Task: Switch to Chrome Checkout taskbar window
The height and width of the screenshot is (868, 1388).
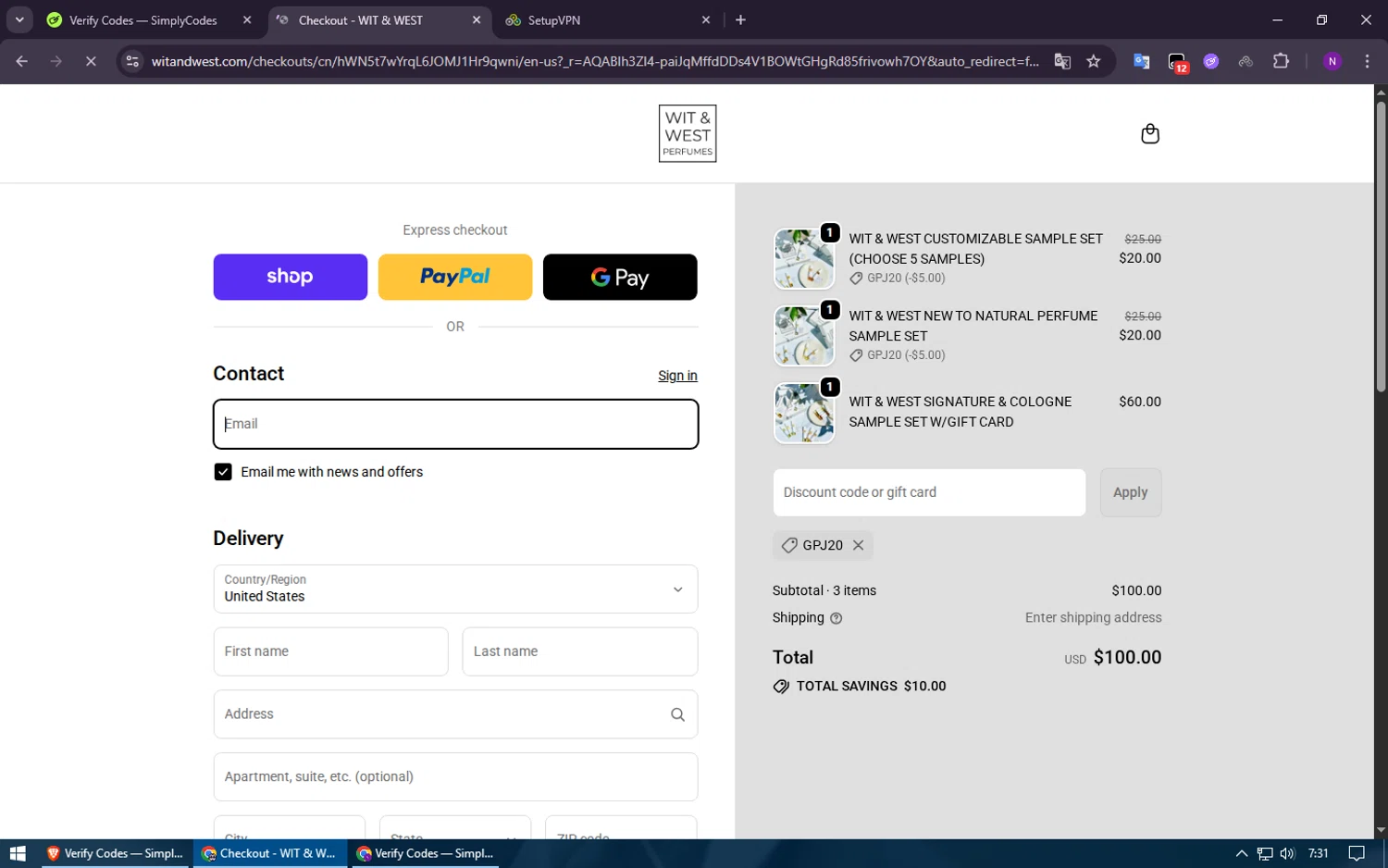Action: [270, 853]
